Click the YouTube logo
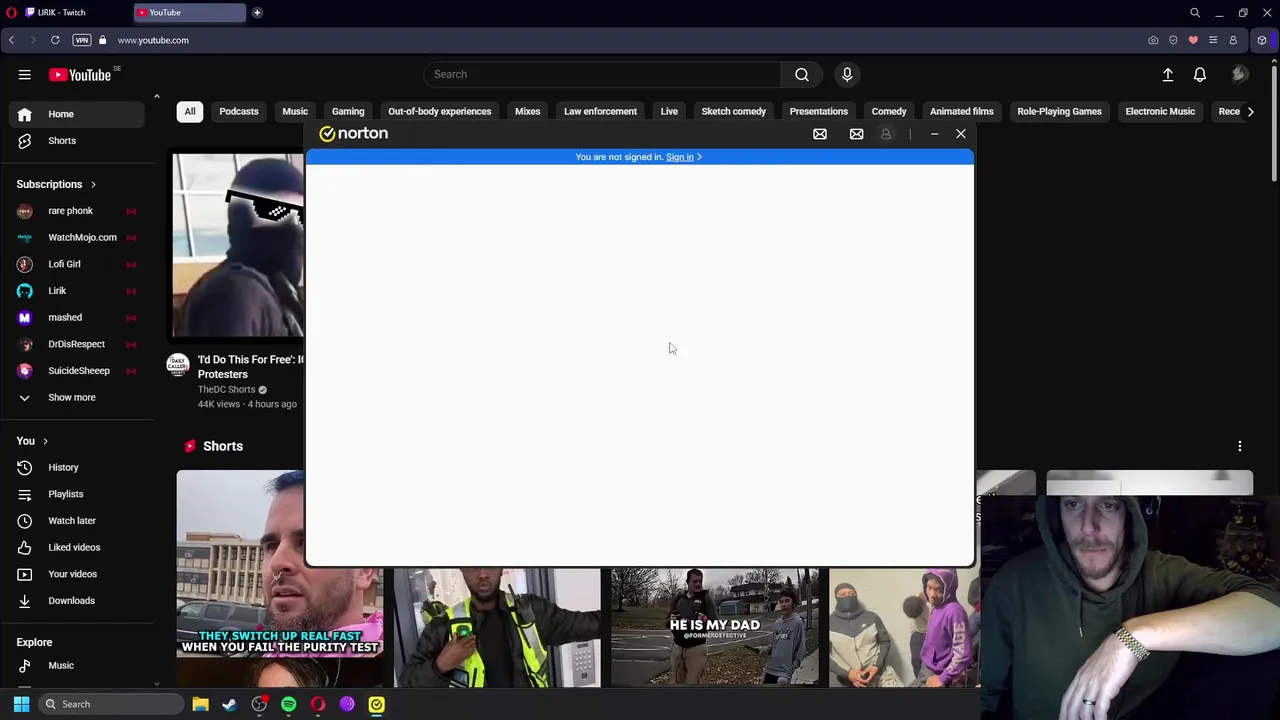The height and width of the screenshot is (720, 1280). 80,75
